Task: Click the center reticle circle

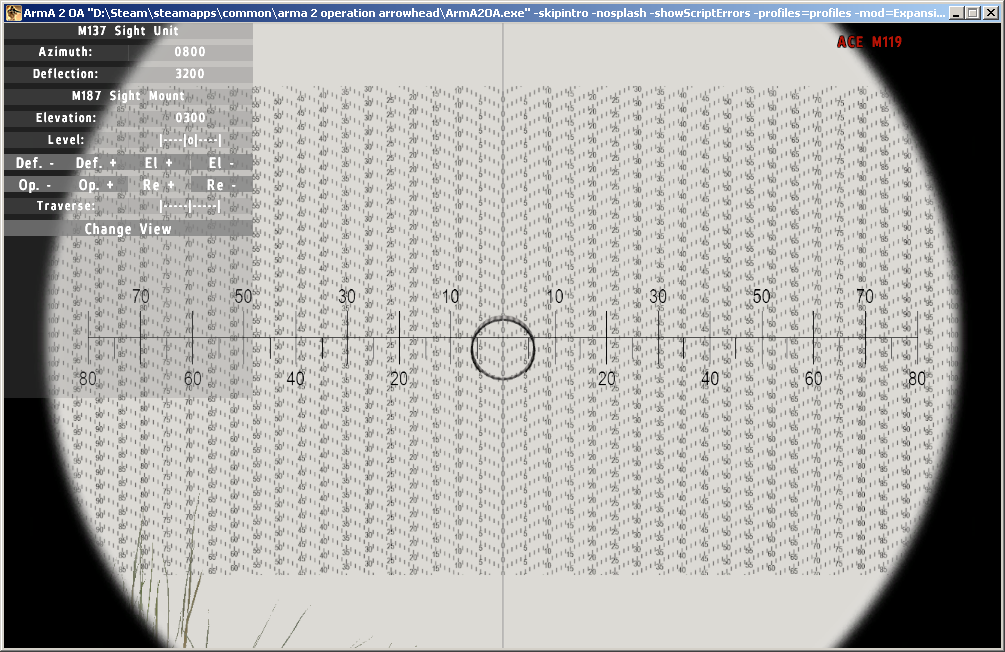Action: [503, 350]
